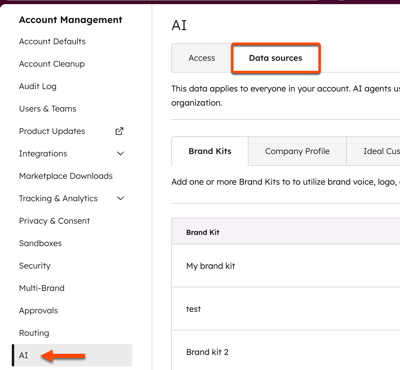The height and width of the screenshot is (370, 400).
Task: Open the Brand Kits tab
Action: pyautogui.click(x=210, y=151)
